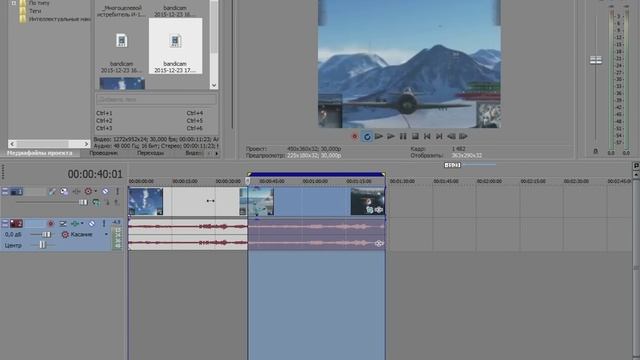Click the Ctrl+3 tag shortcut
This screenshot has width=640, height=360.
(104, 128)
